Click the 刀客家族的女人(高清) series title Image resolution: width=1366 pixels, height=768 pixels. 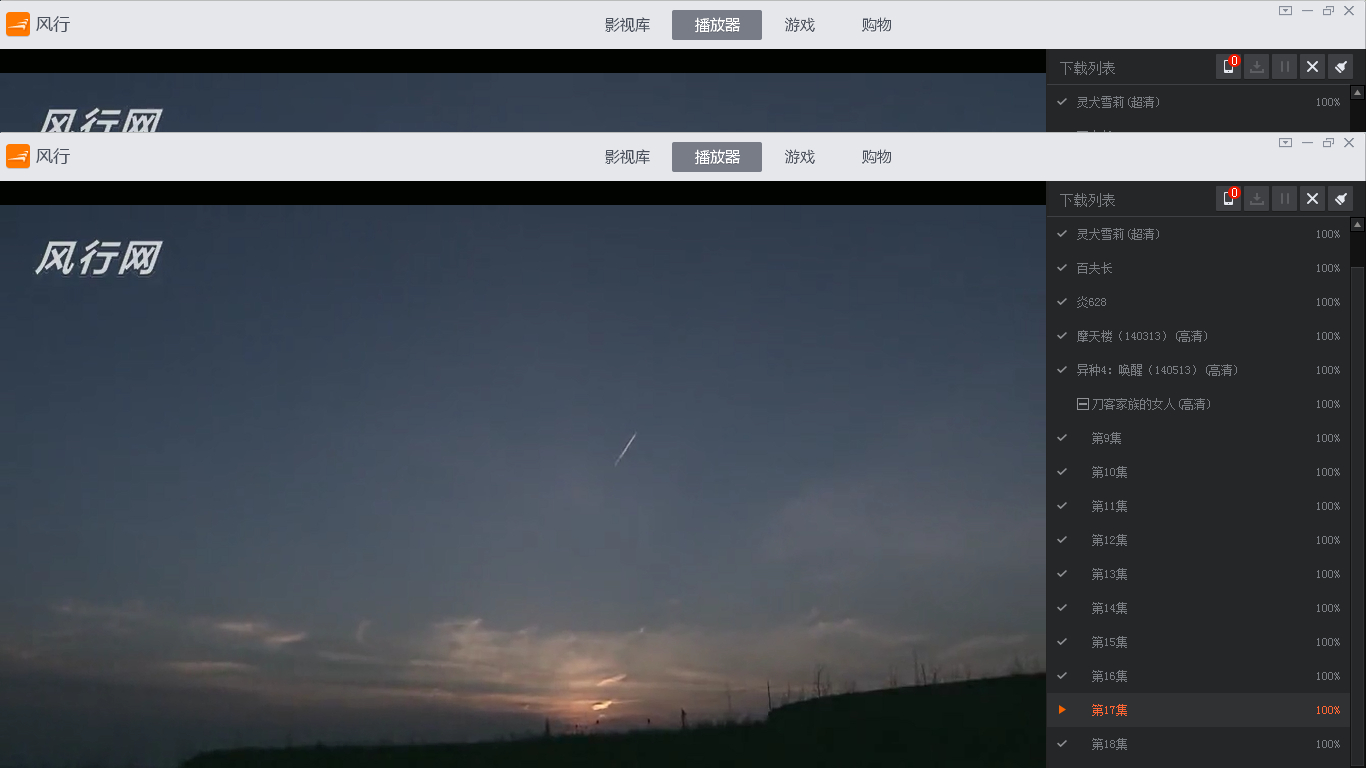pos(1151,404)
